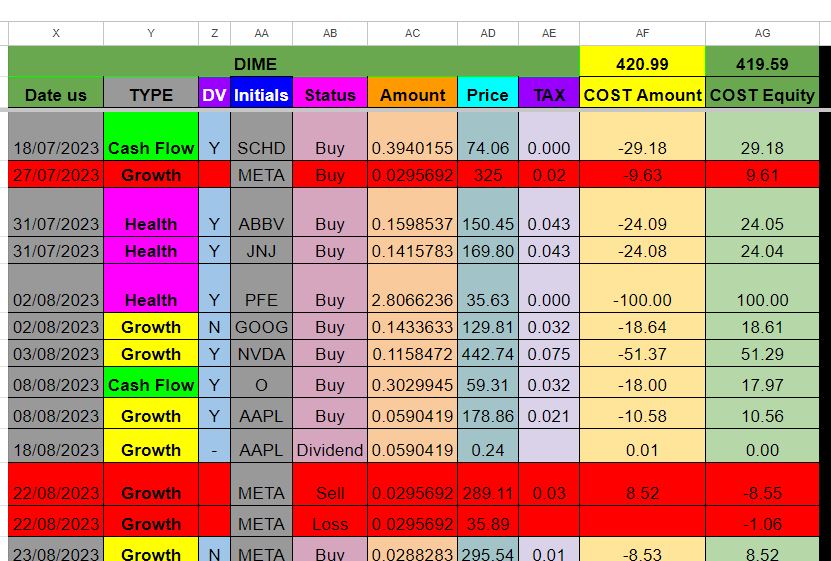Click price 150.45 in ABBV row
The width and height of the screenshot is (831, 561).
point(488,212)
